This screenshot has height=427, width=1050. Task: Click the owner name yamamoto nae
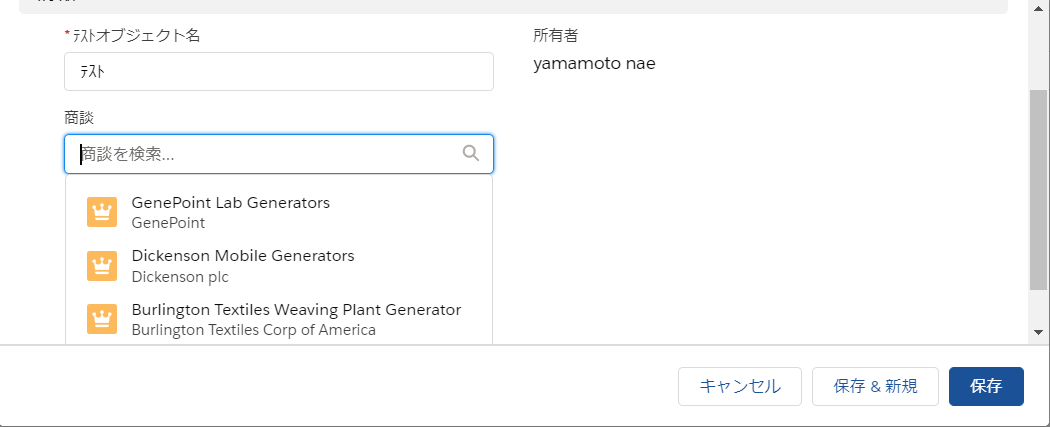click(595, 64)
